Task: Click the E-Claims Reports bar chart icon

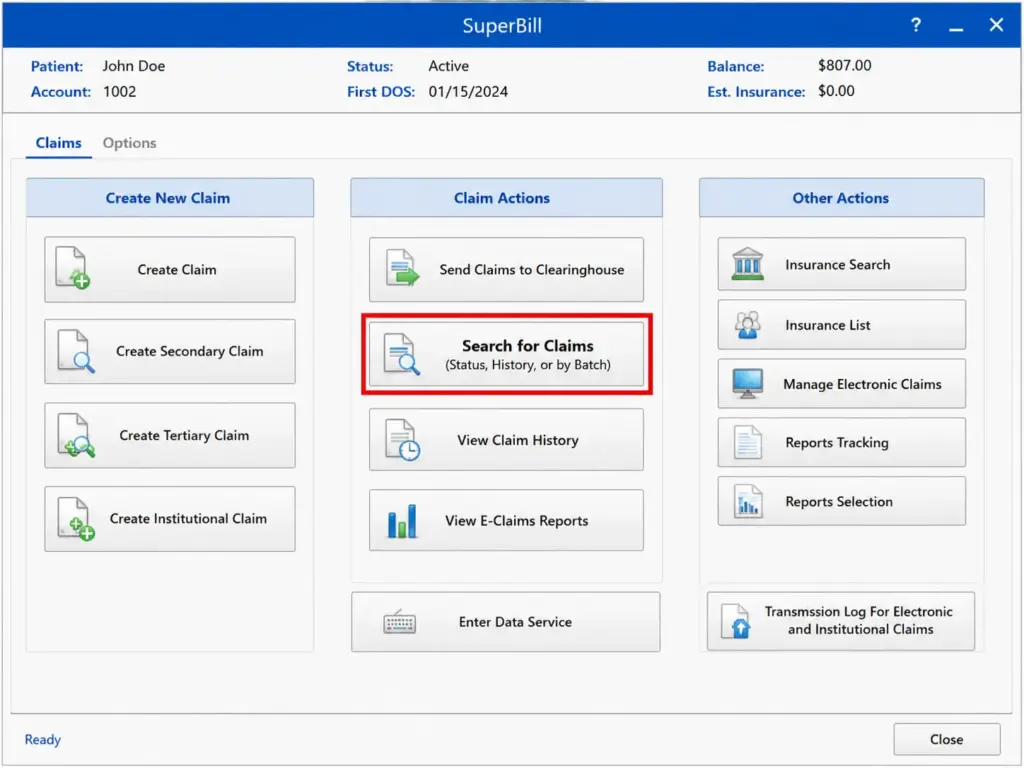Action: [402, 521]
